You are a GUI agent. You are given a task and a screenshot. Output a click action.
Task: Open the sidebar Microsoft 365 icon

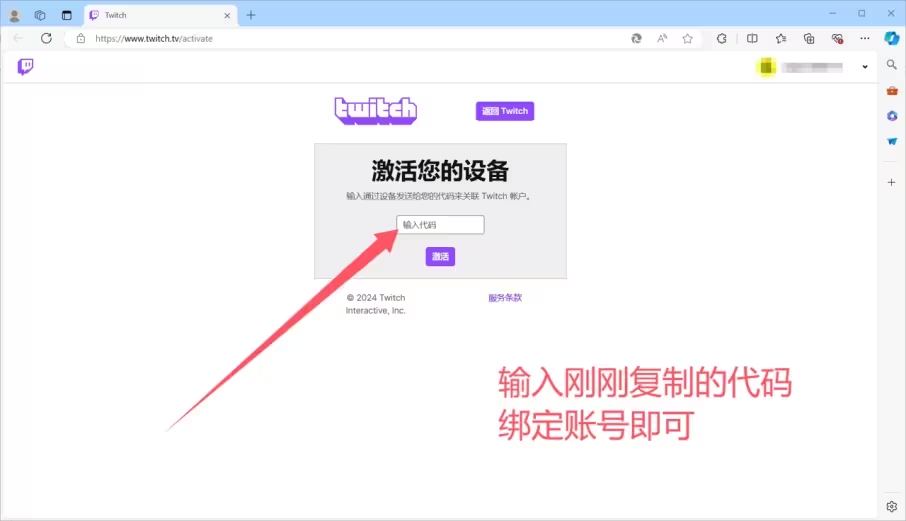(x=892, y=116)
